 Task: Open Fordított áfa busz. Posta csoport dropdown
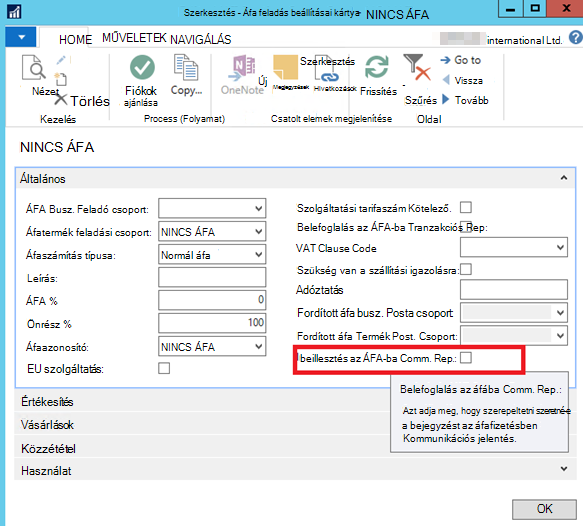click(x=560, y=313)
